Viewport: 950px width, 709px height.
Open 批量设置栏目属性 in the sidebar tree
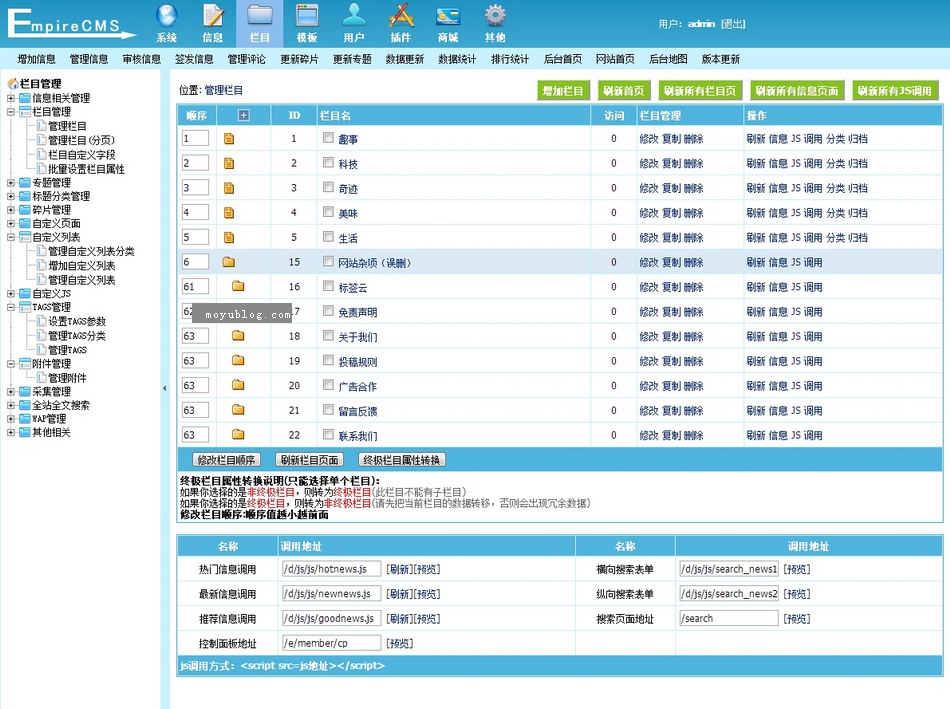point(86,169)
